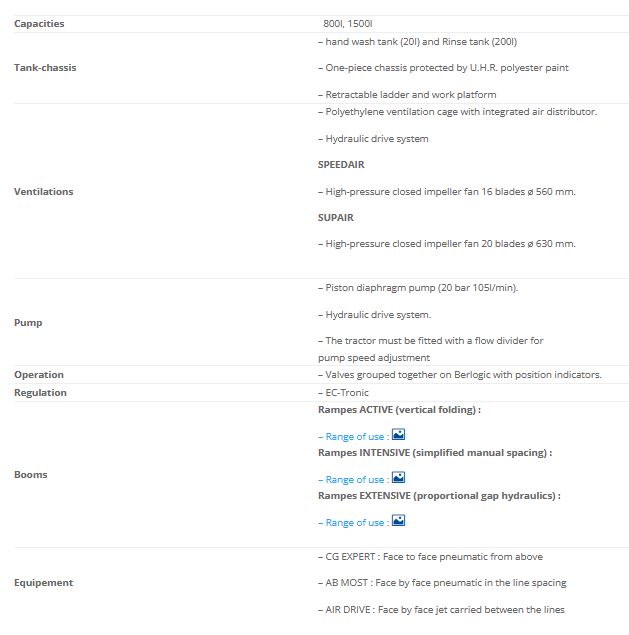Click the Equipement row label
This screenshot has height=635, width=629.
click(44, 582)
